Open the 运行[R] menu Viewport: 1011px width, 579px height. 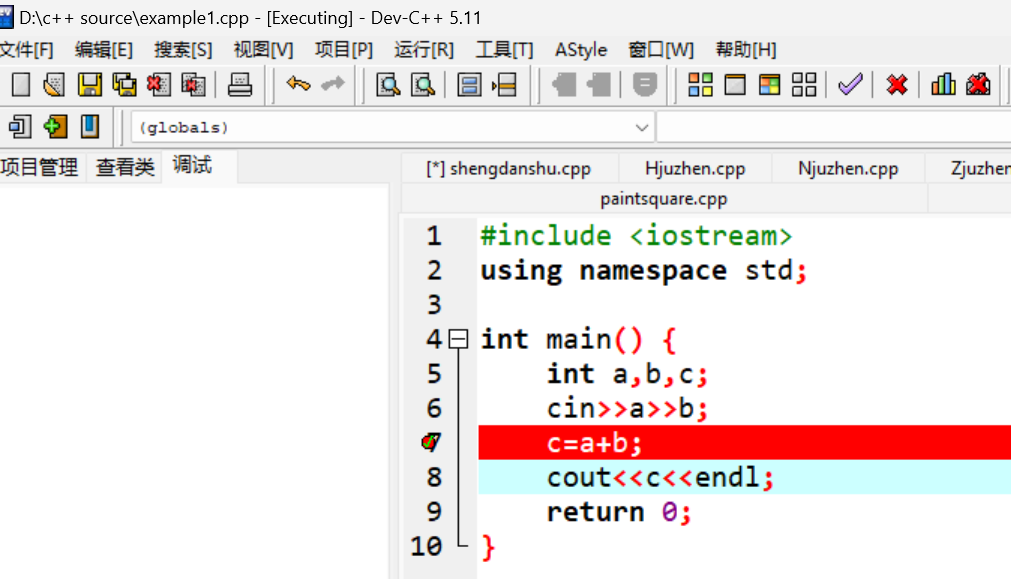424,50
